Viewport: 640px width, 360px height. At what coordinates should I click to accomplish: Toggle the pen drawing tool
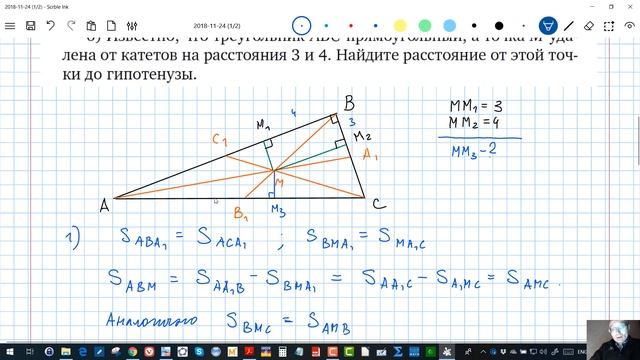[x=548, y=26]
